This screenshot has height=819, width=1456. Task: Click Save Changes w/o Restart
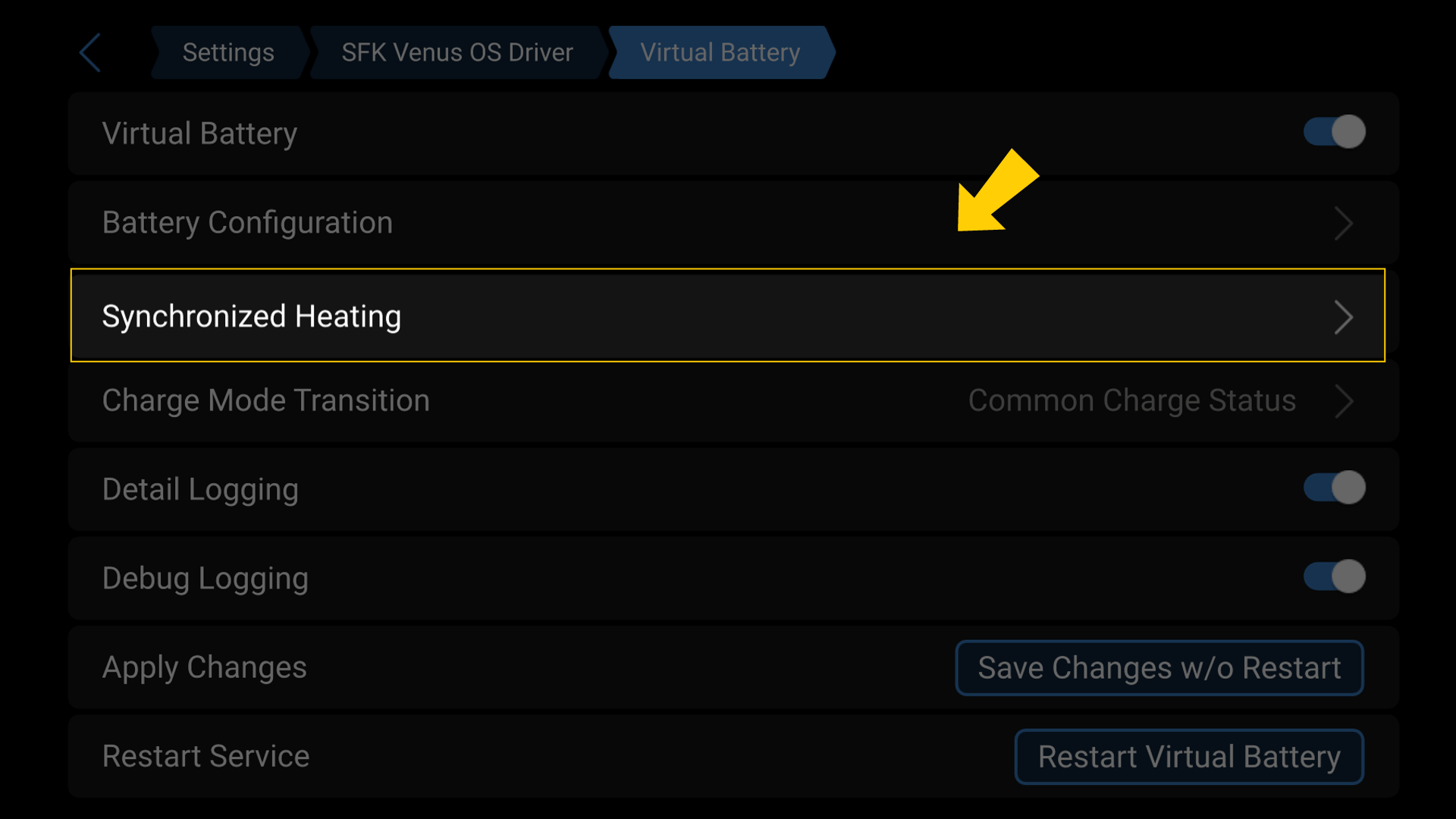(1159, 667)
